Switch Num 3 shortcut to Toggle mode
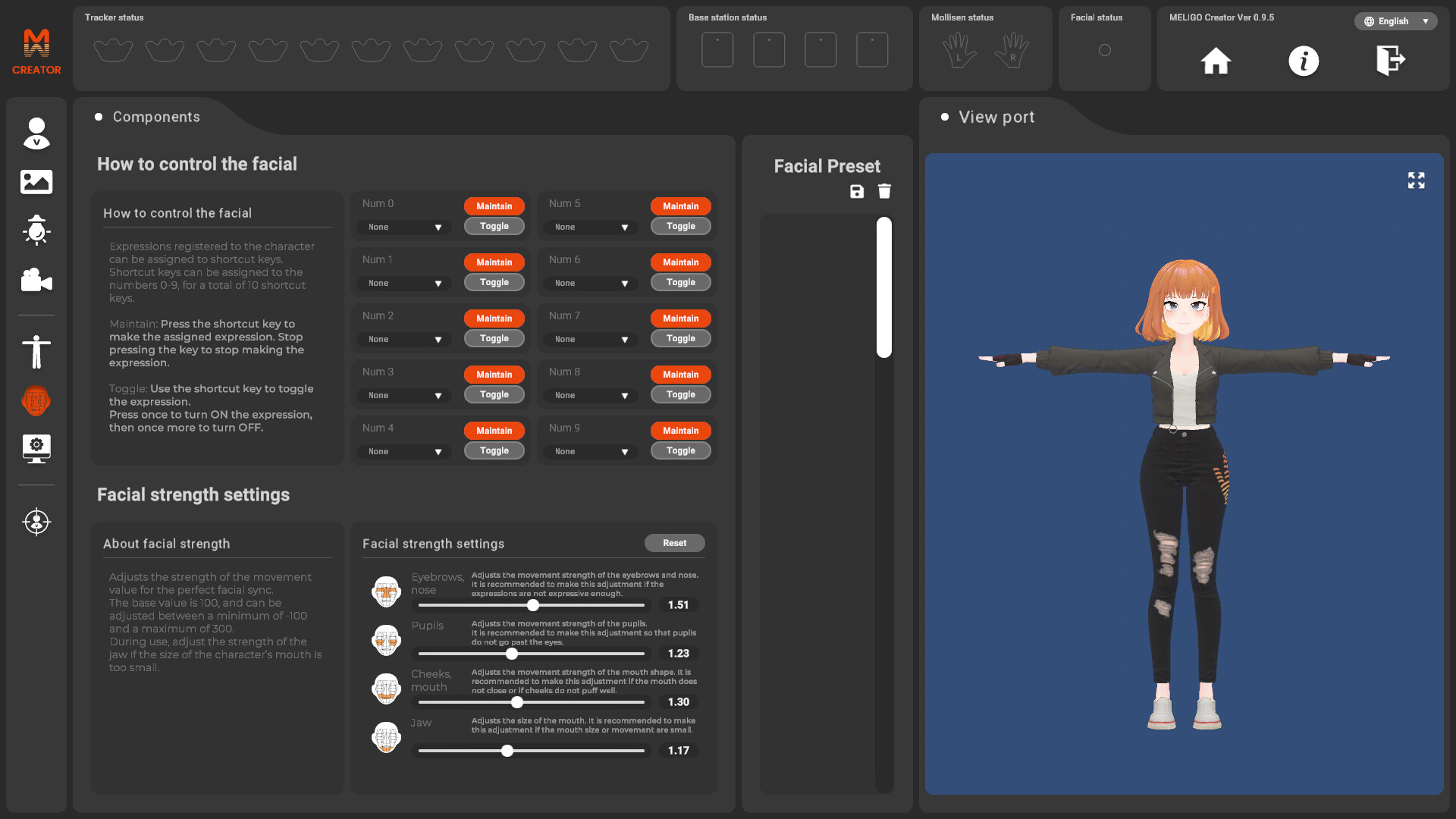This screenshot has width=1456, height=819. pyautogui.click(x=494, y=394)
